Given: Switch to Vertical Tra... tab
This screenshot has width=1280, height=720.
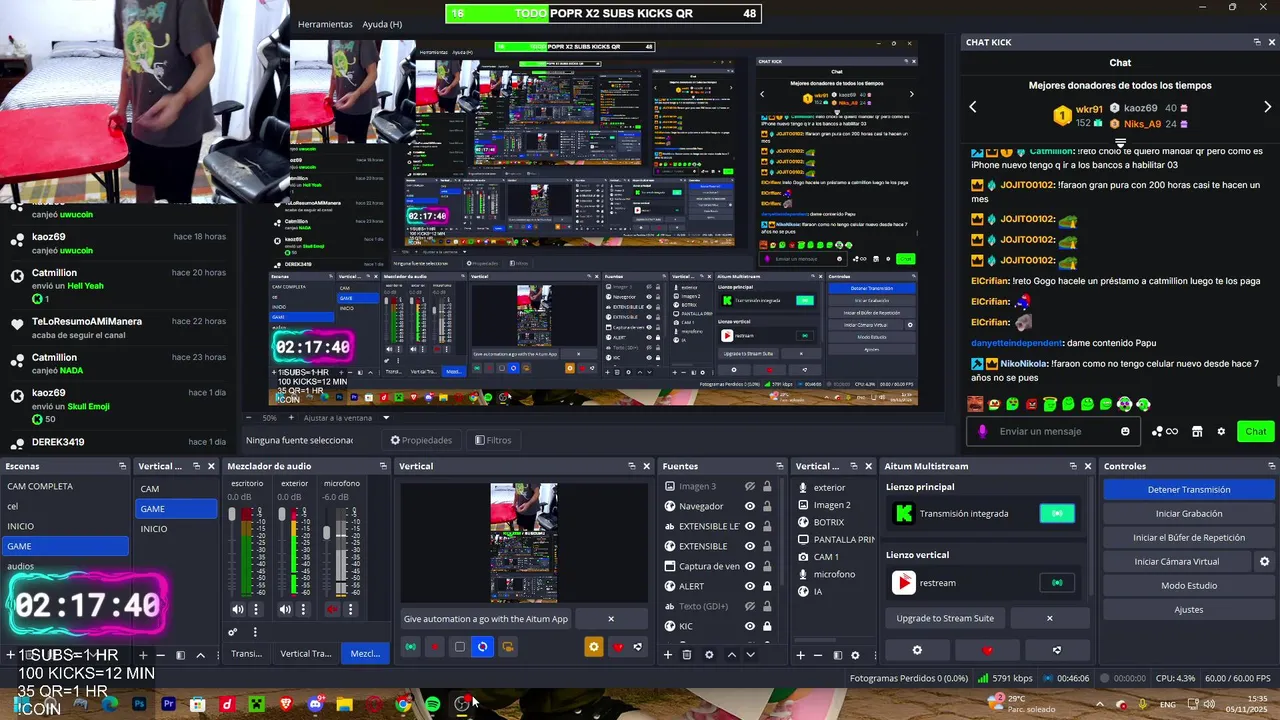Looking at the screenshot, I should coord(305,654).
